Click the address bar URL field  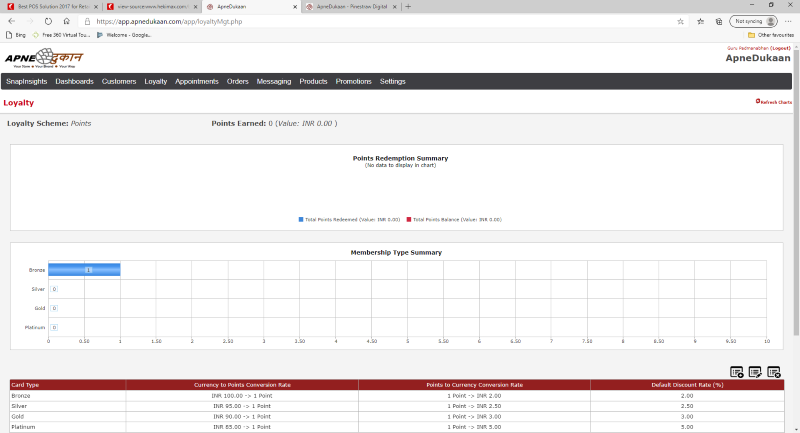pyautogui.click(x=380, y=20)
